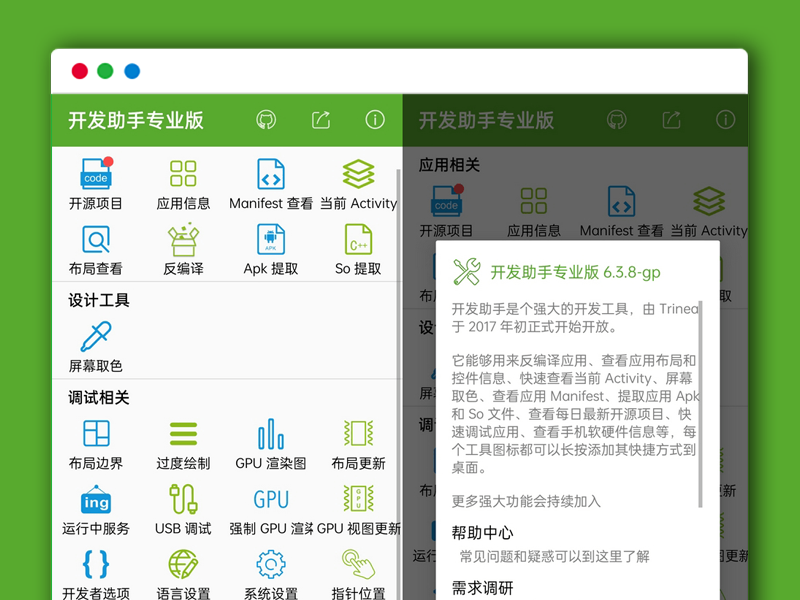Open 语言设置
The height and width of the screenshot is (600, 800).
coord(183,574)
